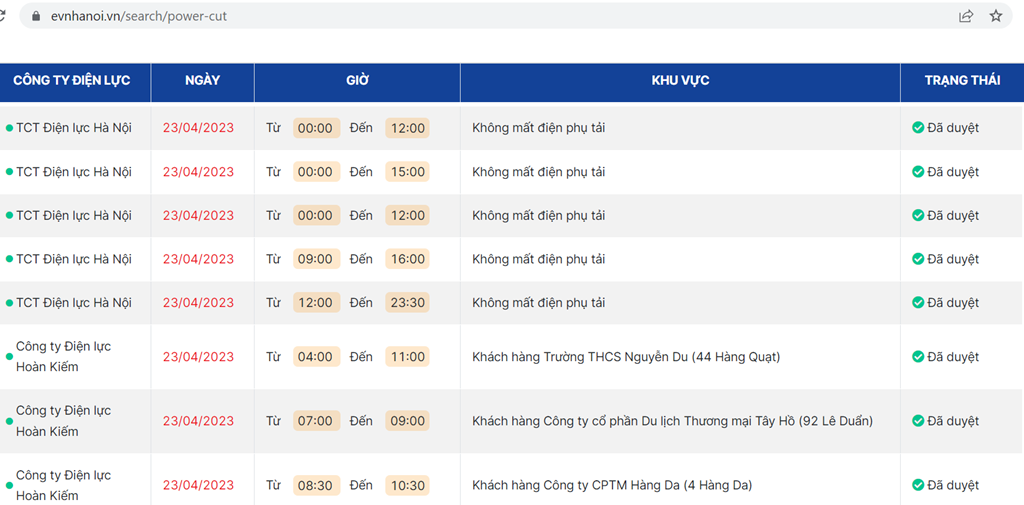Click Đã duyệt status text in Tây Hồ row

click(953, 421)
